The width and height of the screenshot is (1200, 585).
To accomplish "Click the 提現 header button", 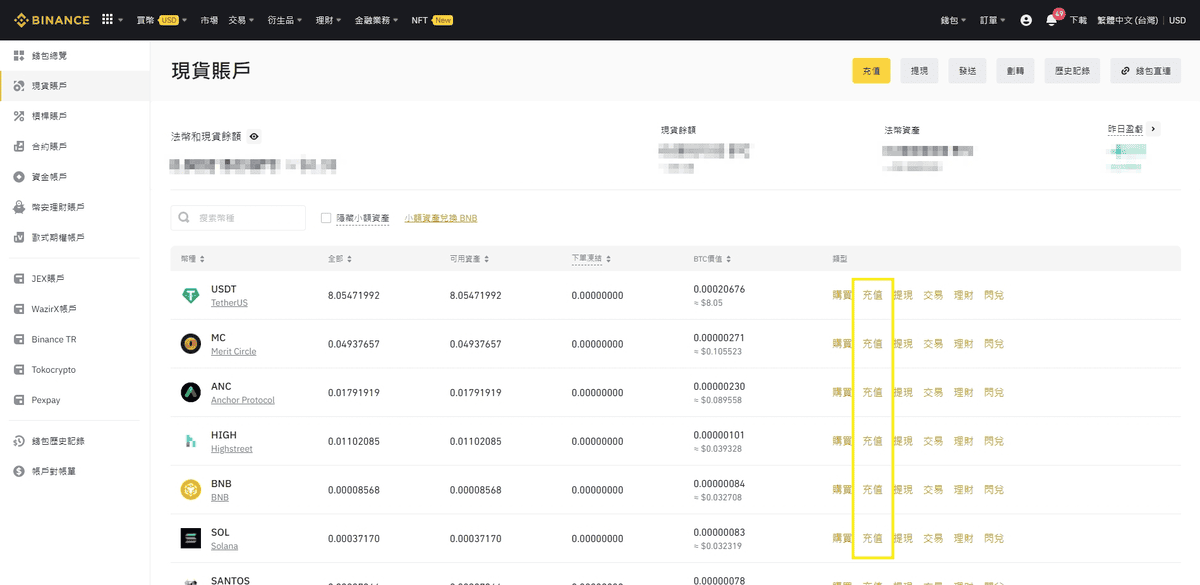I will pyautogui.click(x=919, y=71).
